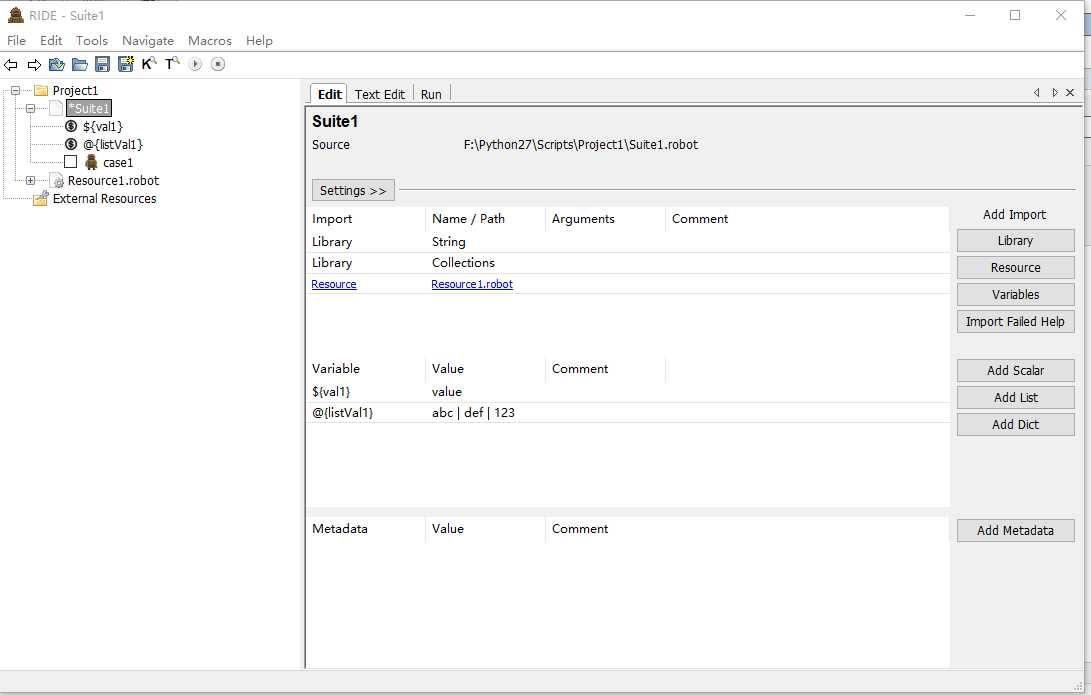1091x695 pixels.
Task: Click the blue Resource link in Import column
Action: coord(333,284)
